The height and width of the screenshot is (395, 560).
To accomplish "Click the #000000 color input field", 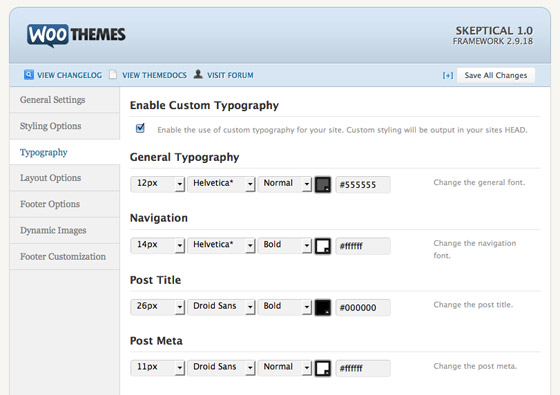I will [x=363, y=308].
